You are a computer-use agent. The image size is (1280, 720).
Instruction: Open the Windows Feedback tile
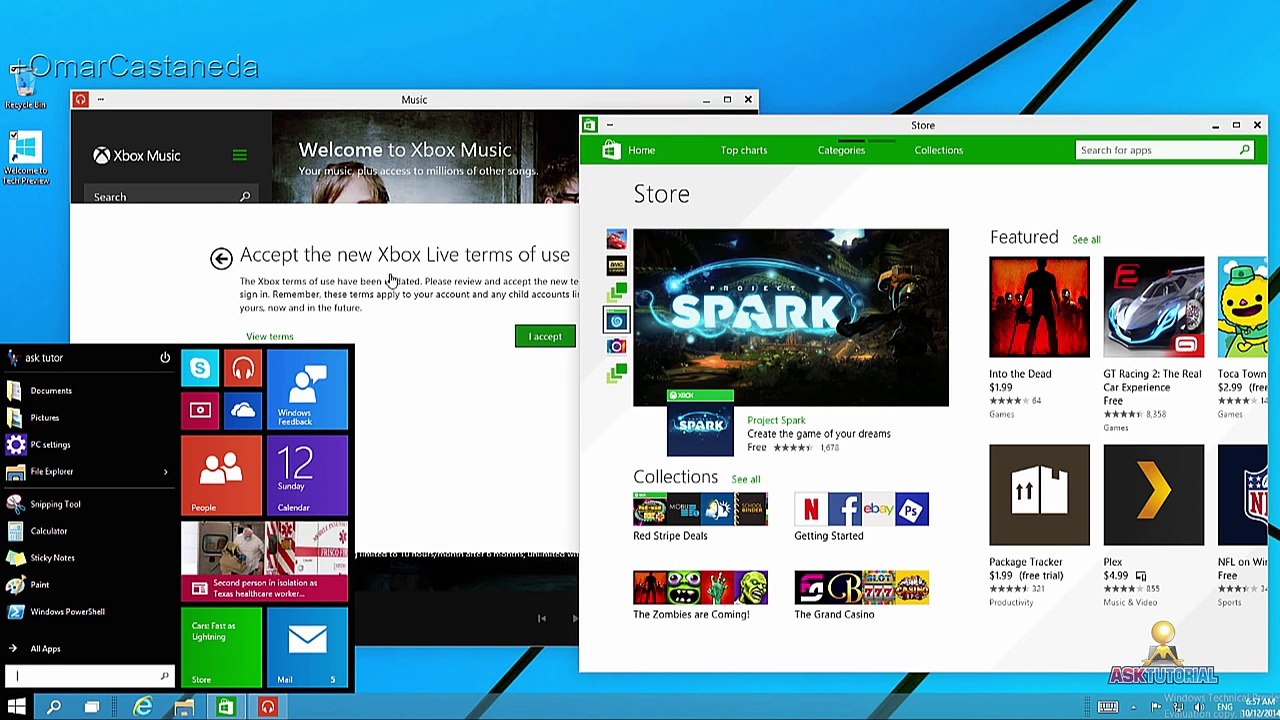pos(307,390)
